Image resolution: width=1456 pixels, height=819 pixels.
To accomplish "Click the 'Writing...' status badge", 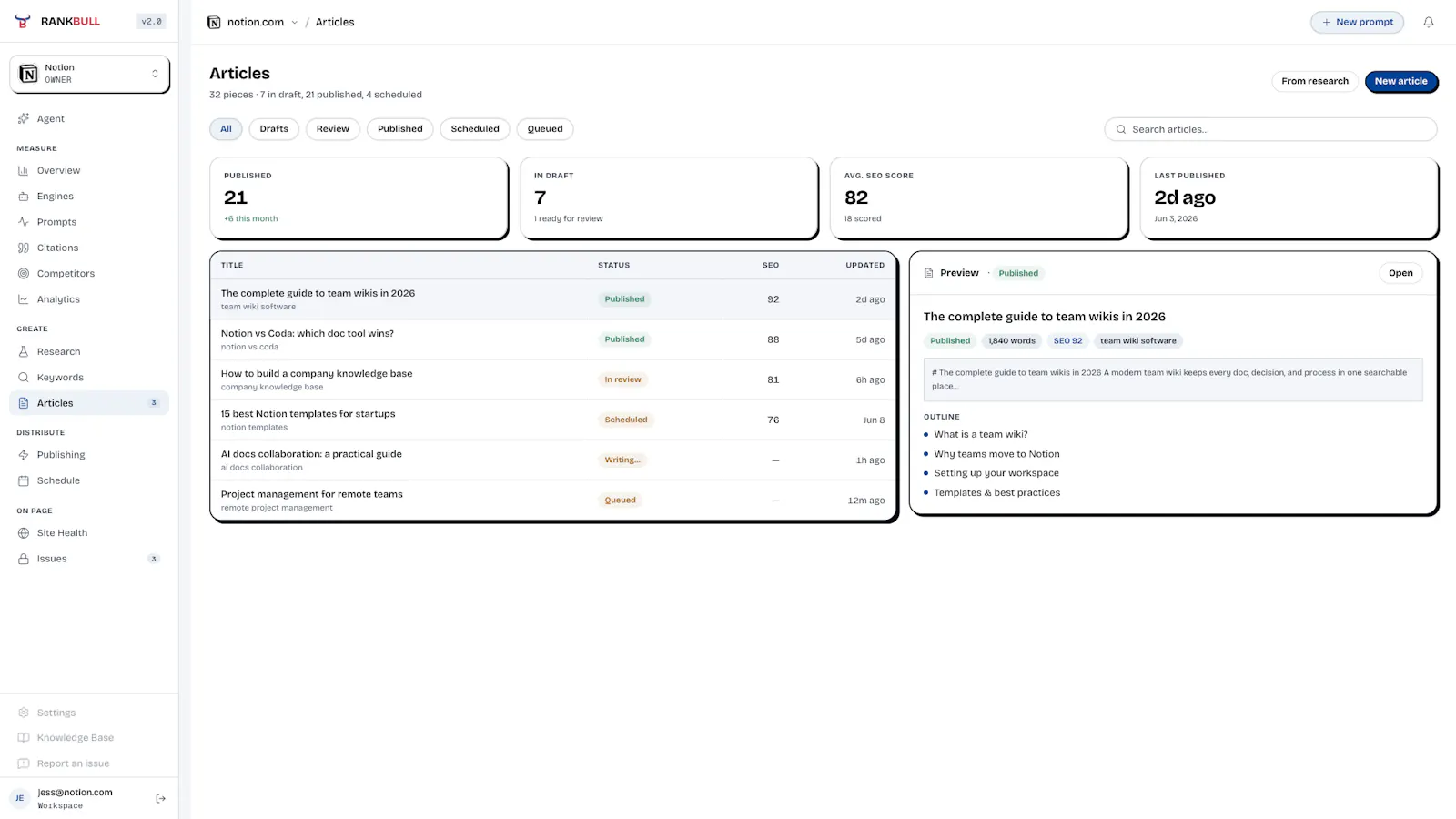I will (622, 460).
